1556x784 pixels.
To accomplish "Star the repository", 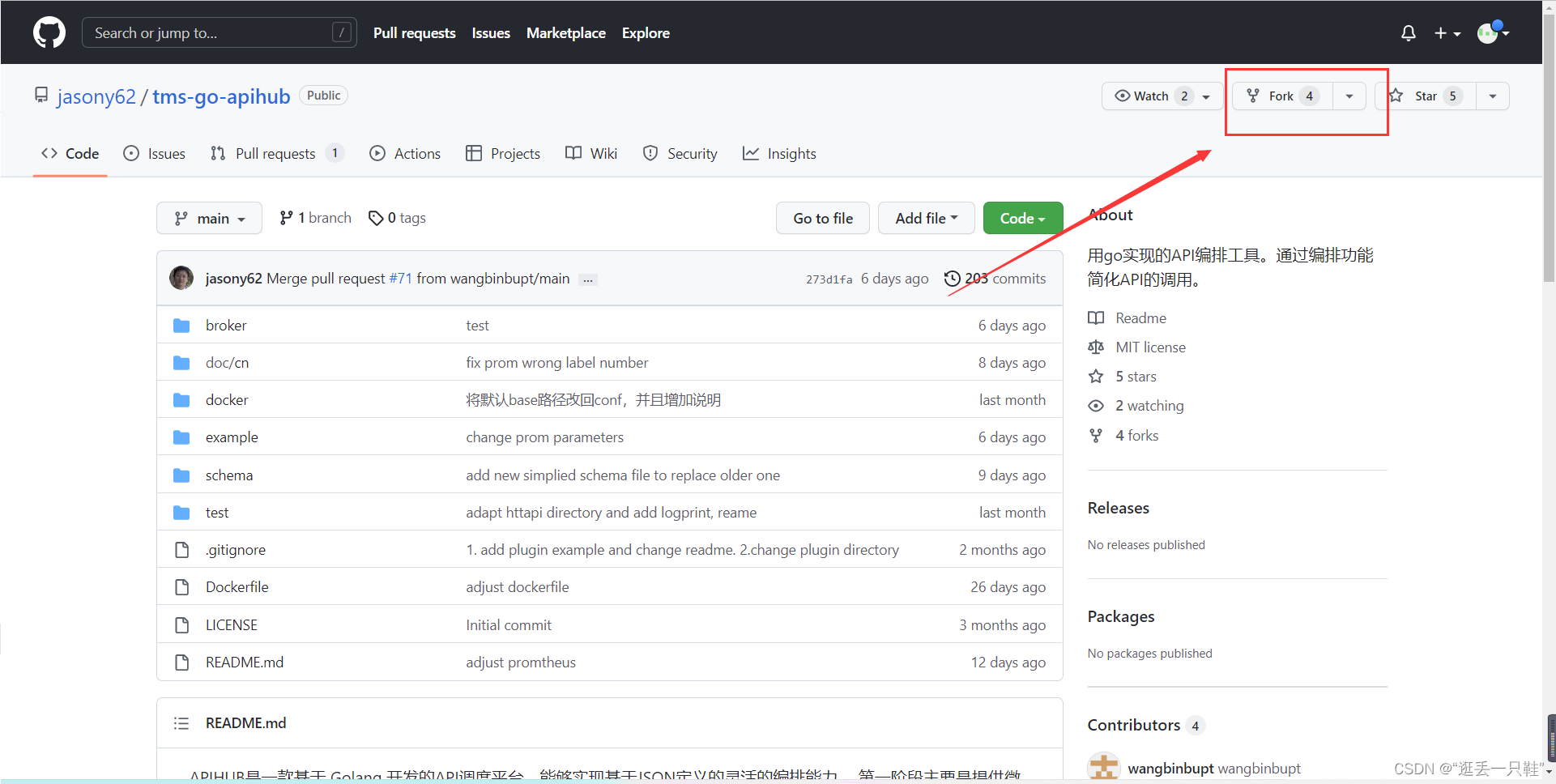I will point(1426,96).
